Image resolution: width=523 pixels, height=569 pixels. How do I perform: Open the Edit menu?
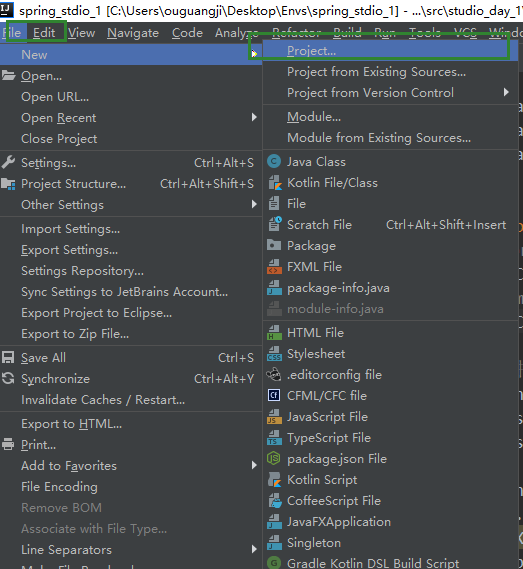44,33
